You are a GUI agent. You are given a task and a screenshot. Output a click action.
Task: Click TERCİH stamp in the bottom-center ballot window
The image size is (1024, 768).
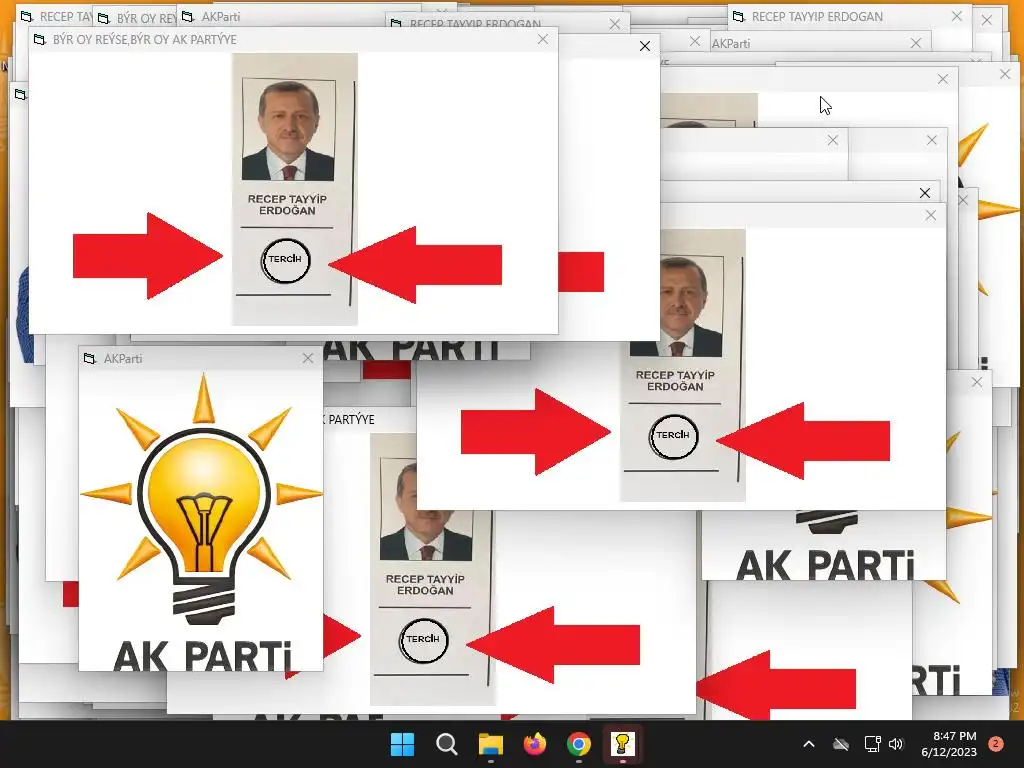423,640
